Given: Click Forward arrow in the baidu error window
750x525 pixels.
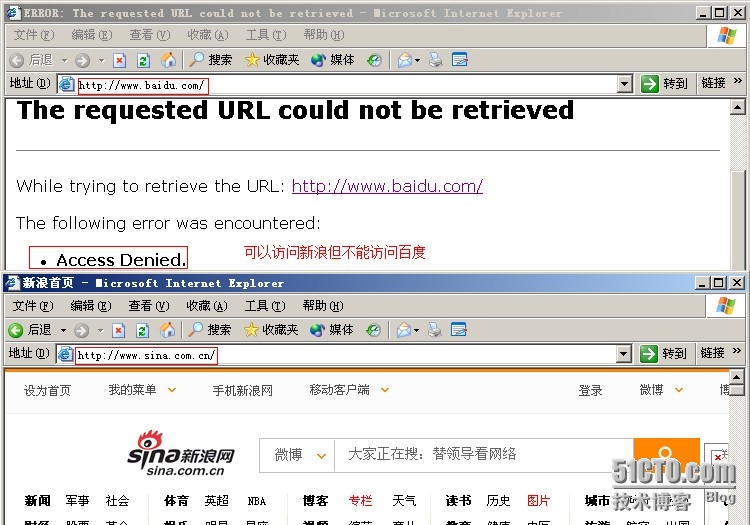Looking at the screenshot, I should (83, 60).
